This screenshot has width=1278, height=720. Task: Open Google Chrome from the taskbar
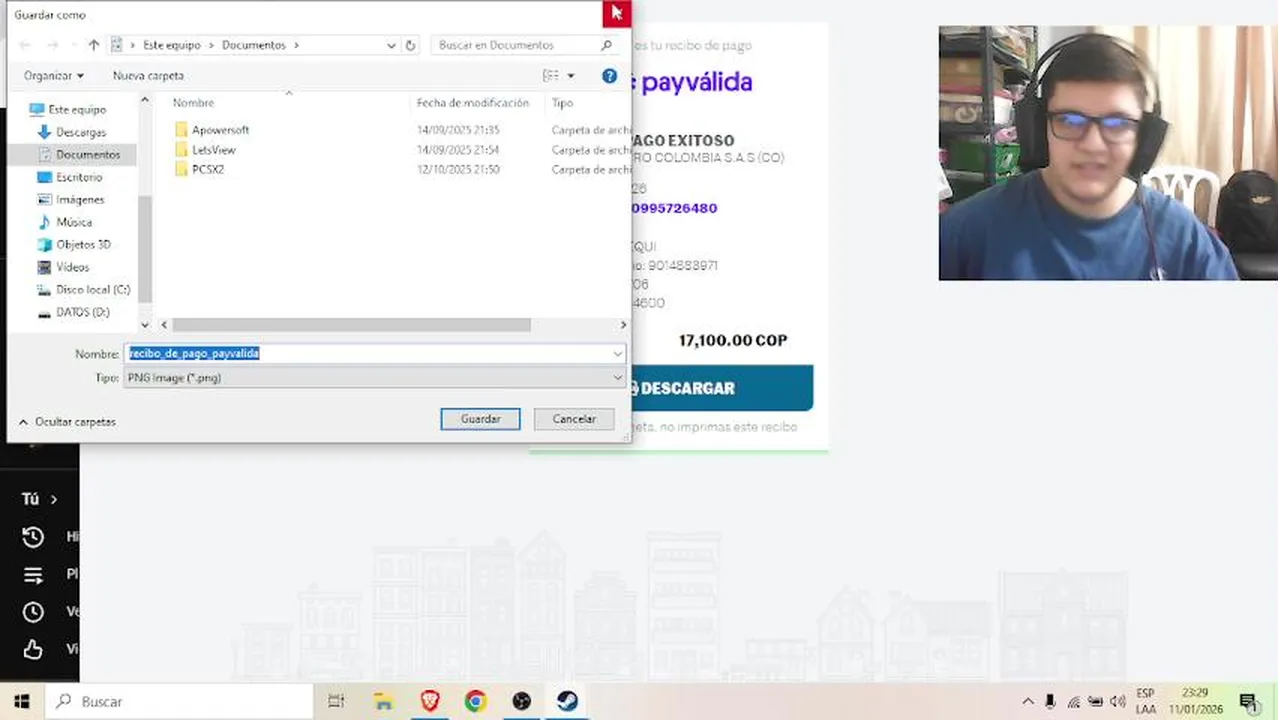click(x=476, y=702)
